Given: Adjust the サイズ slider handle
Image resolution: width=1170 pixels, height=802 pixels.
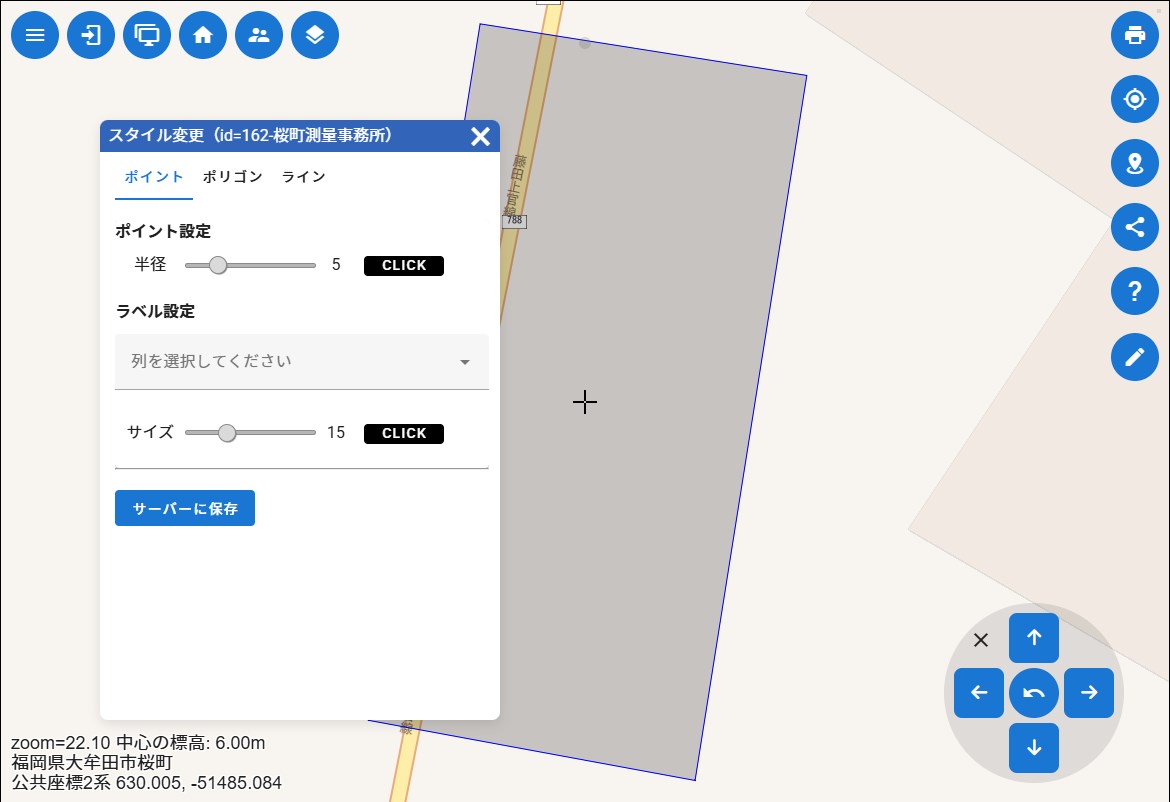Looking at the screenshot, I should [227, 433].
